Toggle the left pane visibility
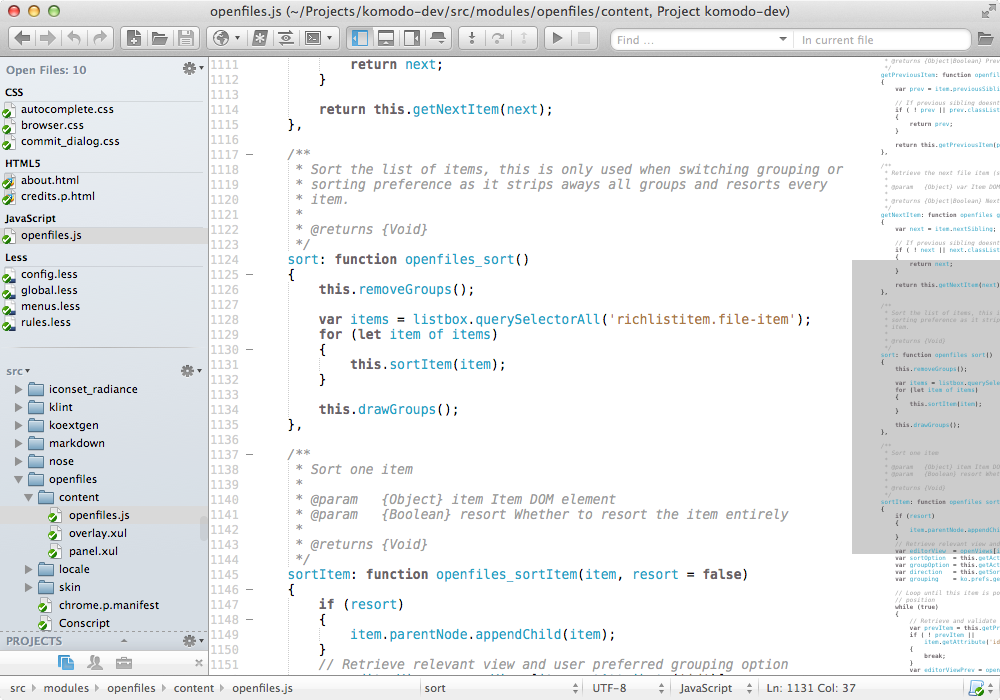This screenshot has height=700, width=1000. pyautogui.click(x=360, y=39)
